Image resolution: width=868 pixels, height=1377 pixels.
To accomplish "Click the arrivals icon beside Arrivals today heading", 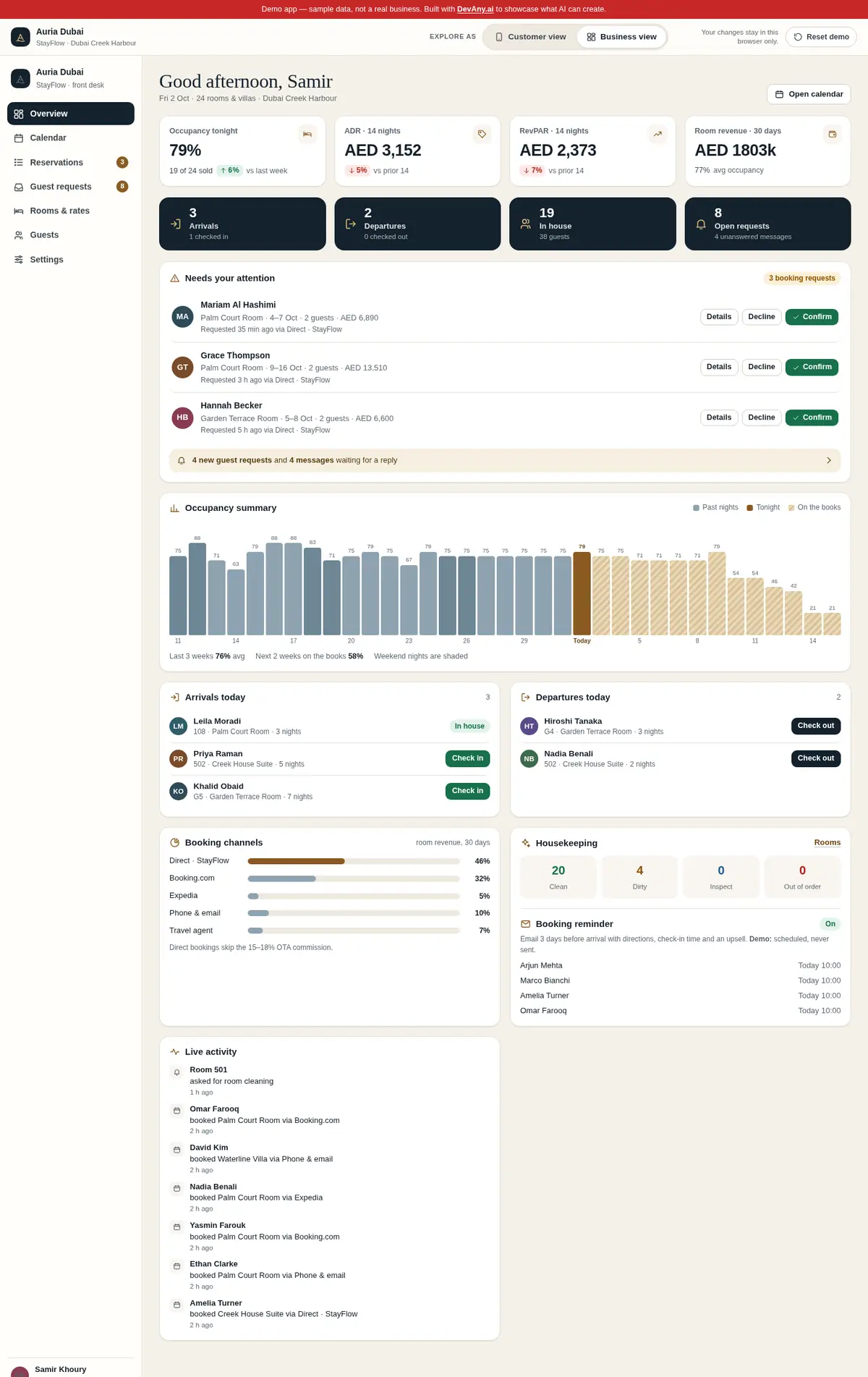I will point(174,698).
